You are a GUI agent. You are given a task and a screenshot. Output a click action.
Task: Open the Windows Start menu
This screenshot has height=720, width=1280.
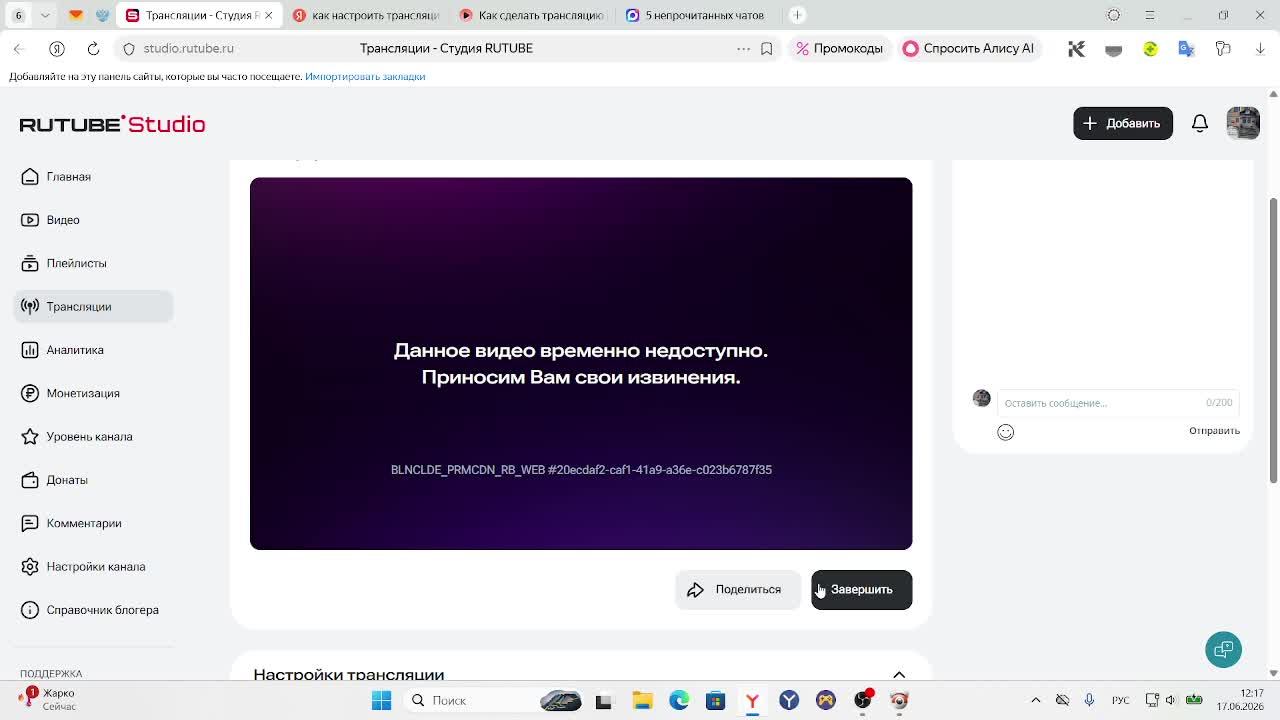pos(381,701)
